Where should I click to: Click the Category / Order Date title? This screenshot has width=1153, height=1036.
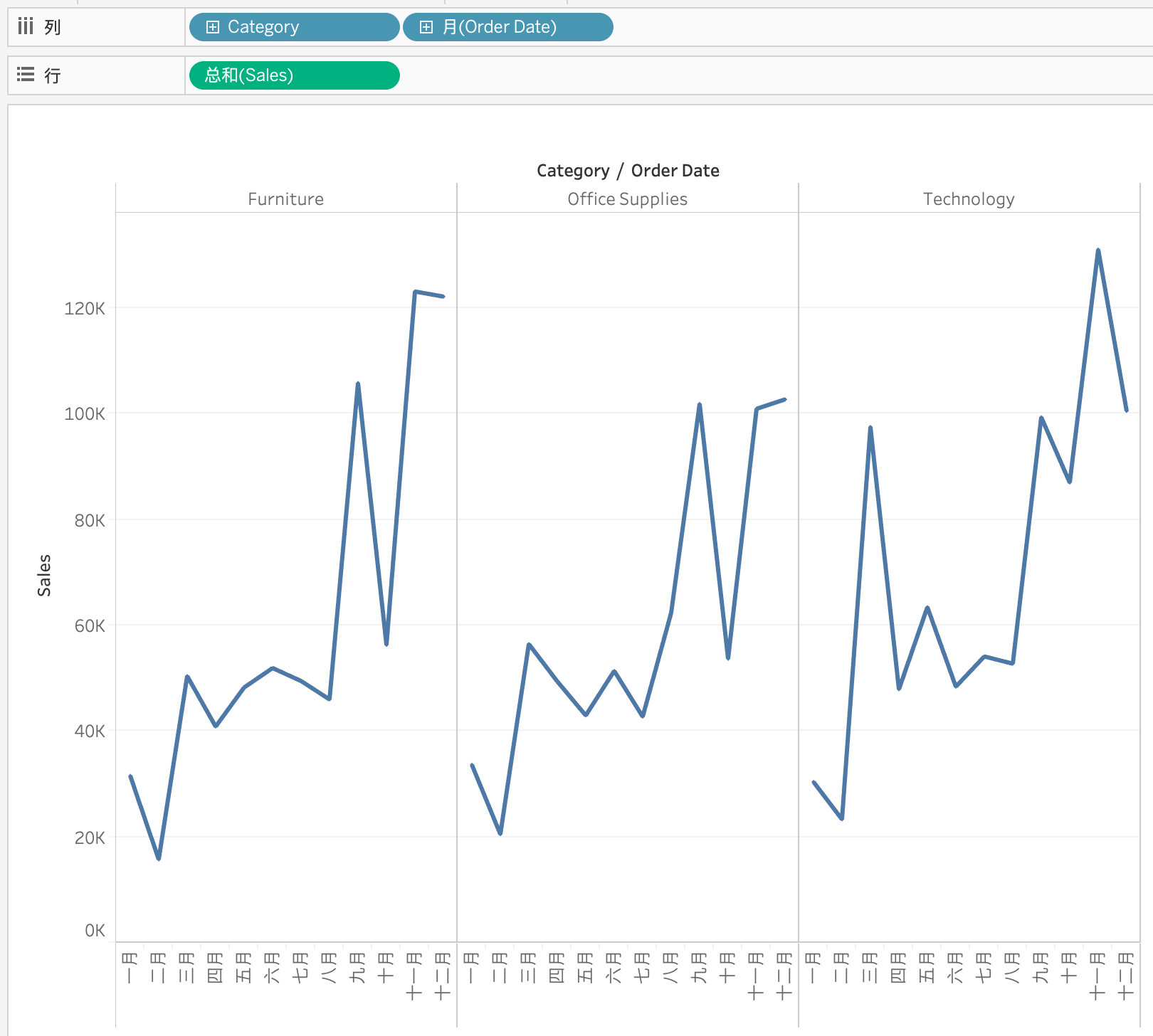pyautogui.click(x=628, y=171)
